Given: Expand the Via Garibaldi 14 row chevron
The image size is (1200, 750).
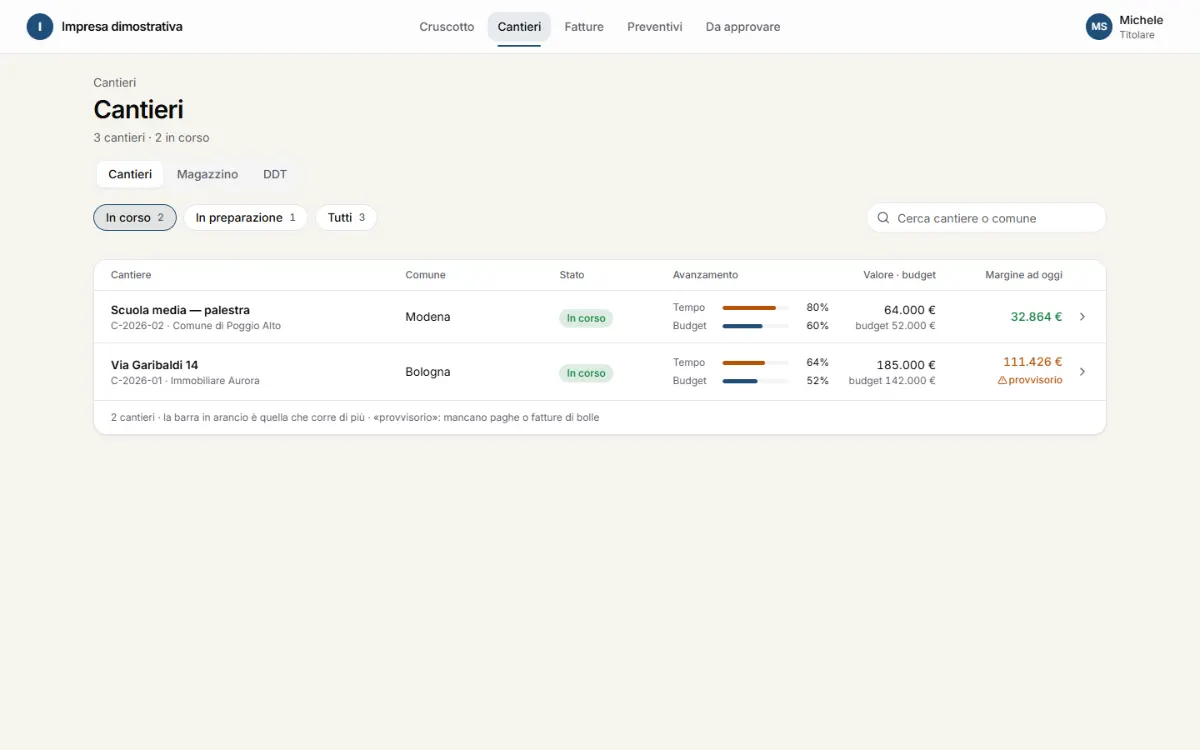Looking at the screenshot, I should point(1082,372).
